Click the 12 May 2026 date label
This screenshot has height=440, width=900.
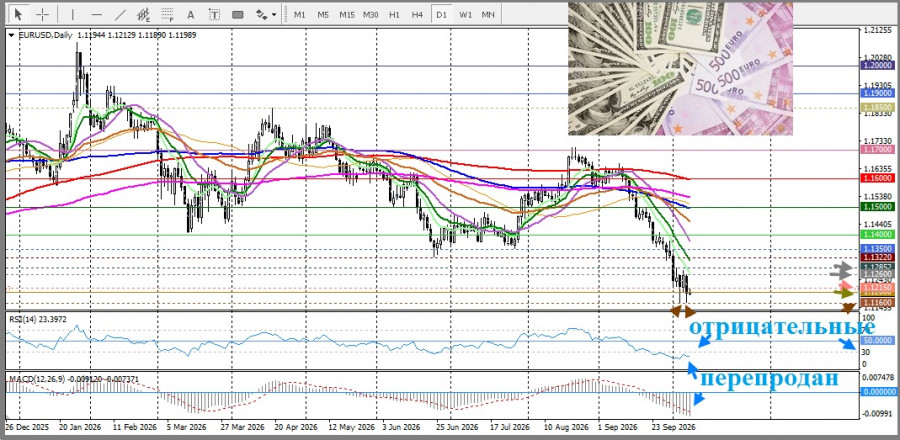(351, 428)
